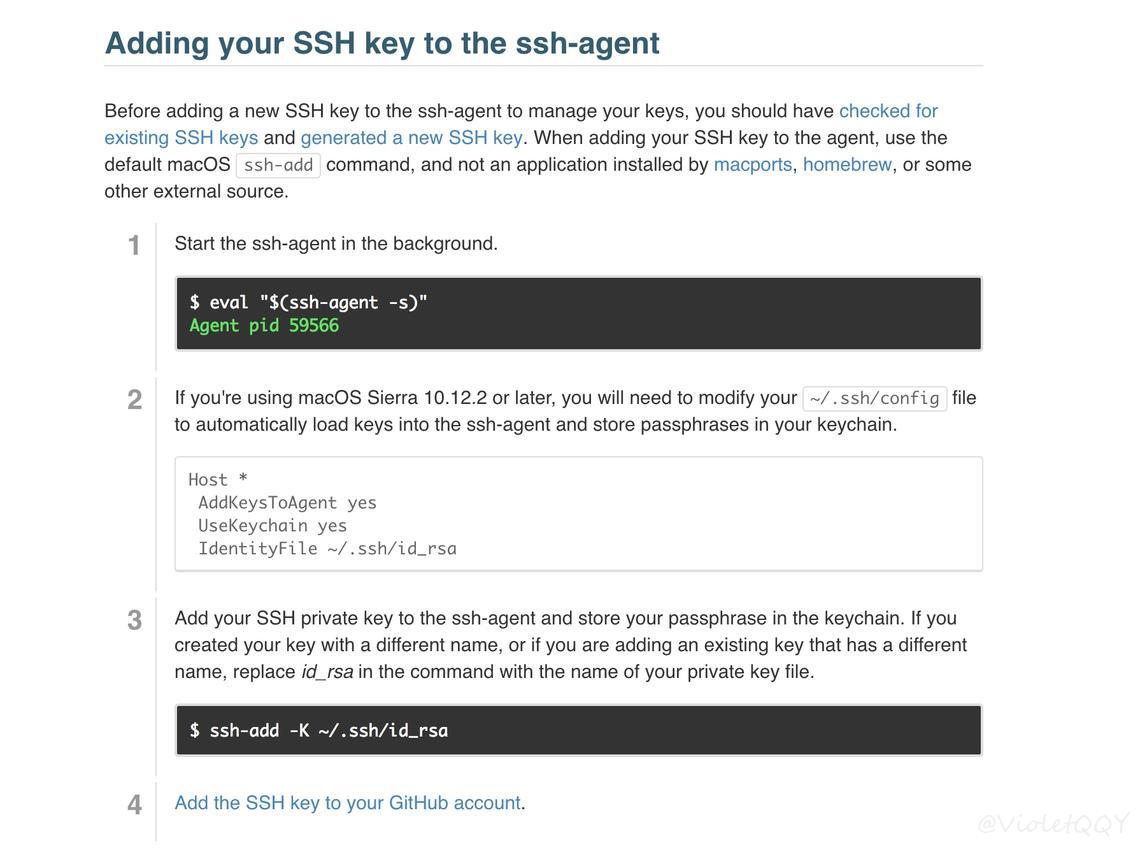The image size is (1140, 864).
Task: Click the step number 2 marker
Action: pyautogui.click(x=135, y=399)
